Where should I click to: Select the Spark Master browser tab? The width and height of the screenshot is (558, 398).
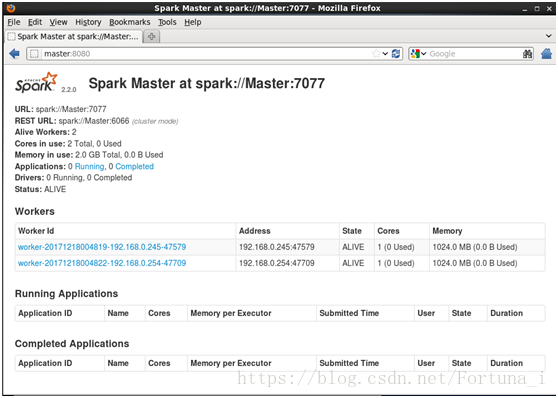[x=74, y=36]
